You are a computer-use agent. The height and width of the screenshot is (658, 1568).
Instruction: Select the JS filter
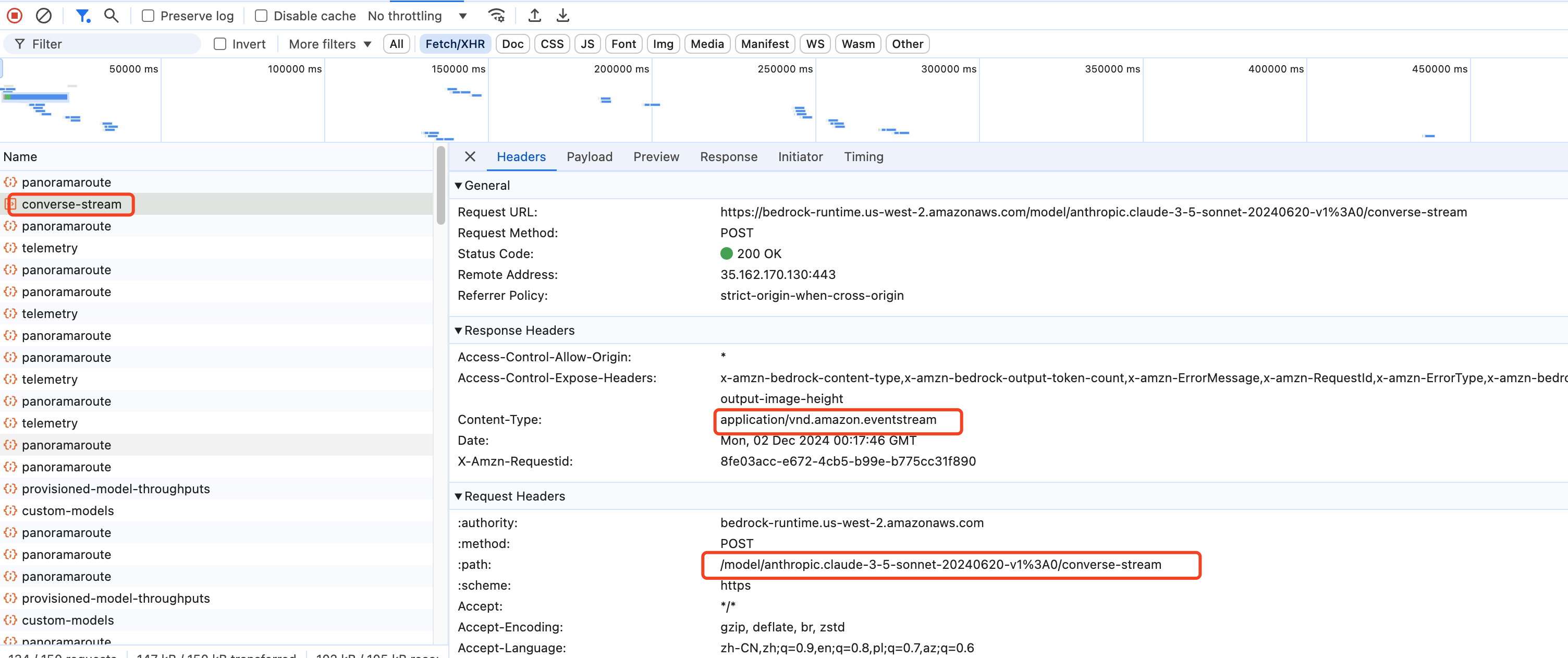(587, 44)
